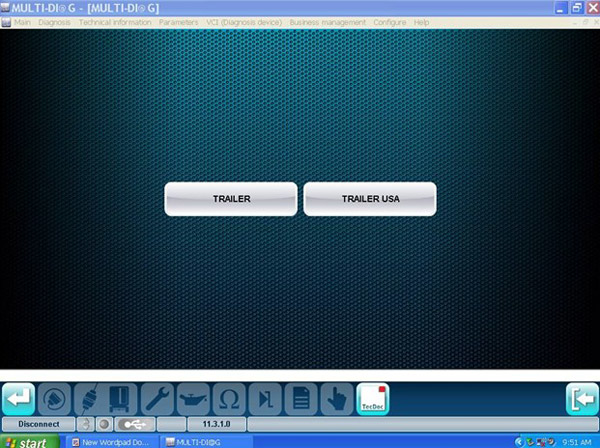Select the TRAILER button
The width and height of the screenshot is (600, 448).
tap(231, 199)
